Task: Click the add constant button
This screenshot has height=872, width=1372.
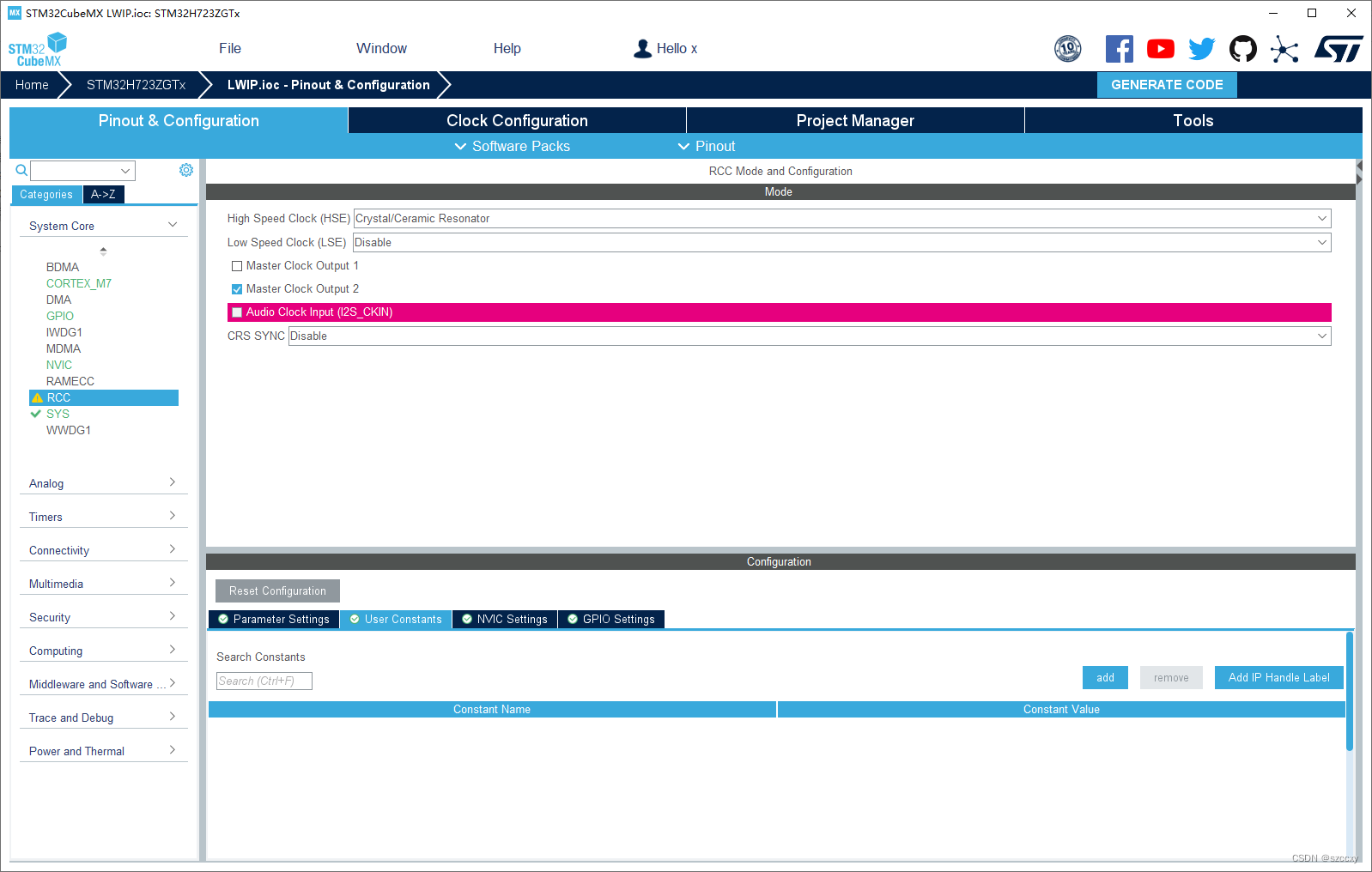Action: [x=1105, y=678]
